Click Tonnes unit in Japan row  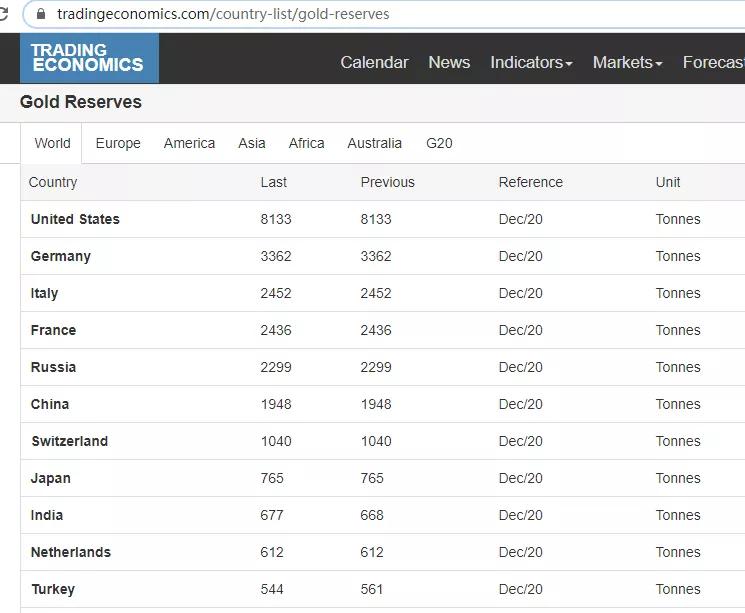[x=678, y=479]
